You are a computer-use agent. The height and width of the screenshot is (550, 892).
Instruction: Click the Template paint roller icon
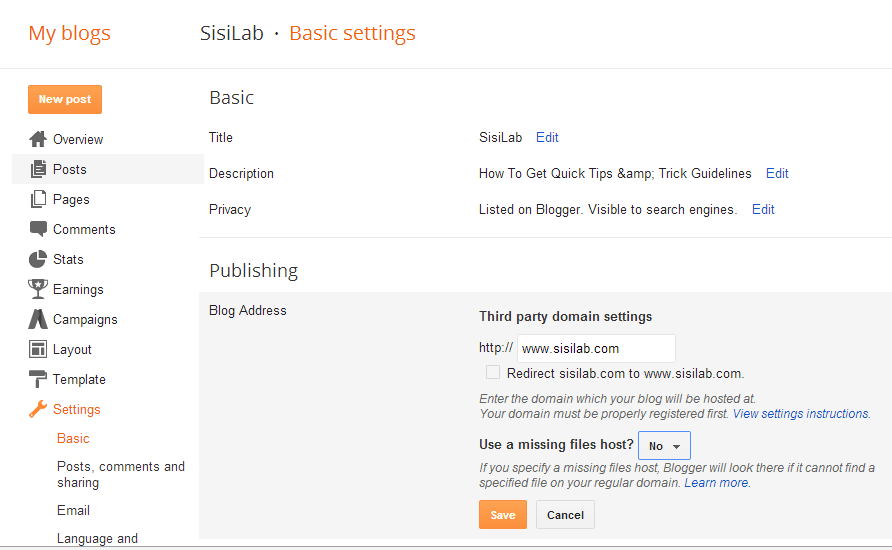38,379
